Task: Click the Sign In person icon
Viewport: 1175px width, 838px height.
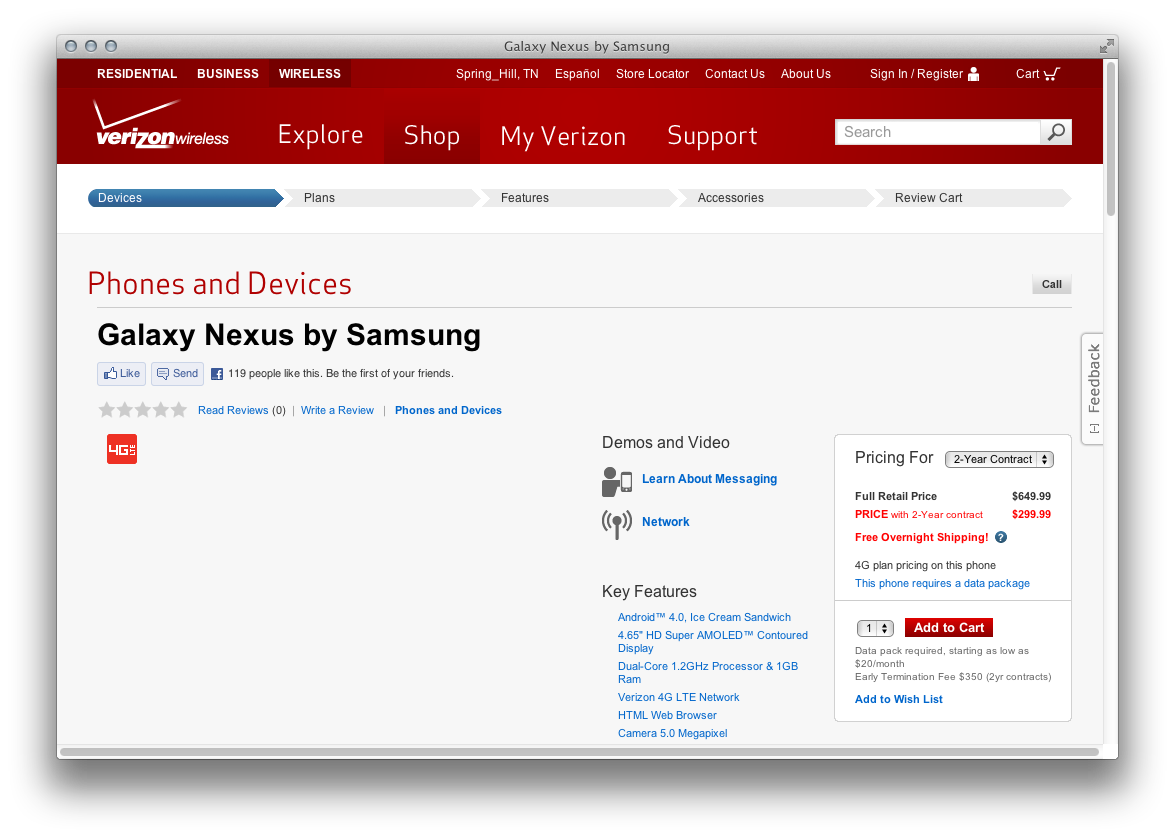Action: [973, 73]
